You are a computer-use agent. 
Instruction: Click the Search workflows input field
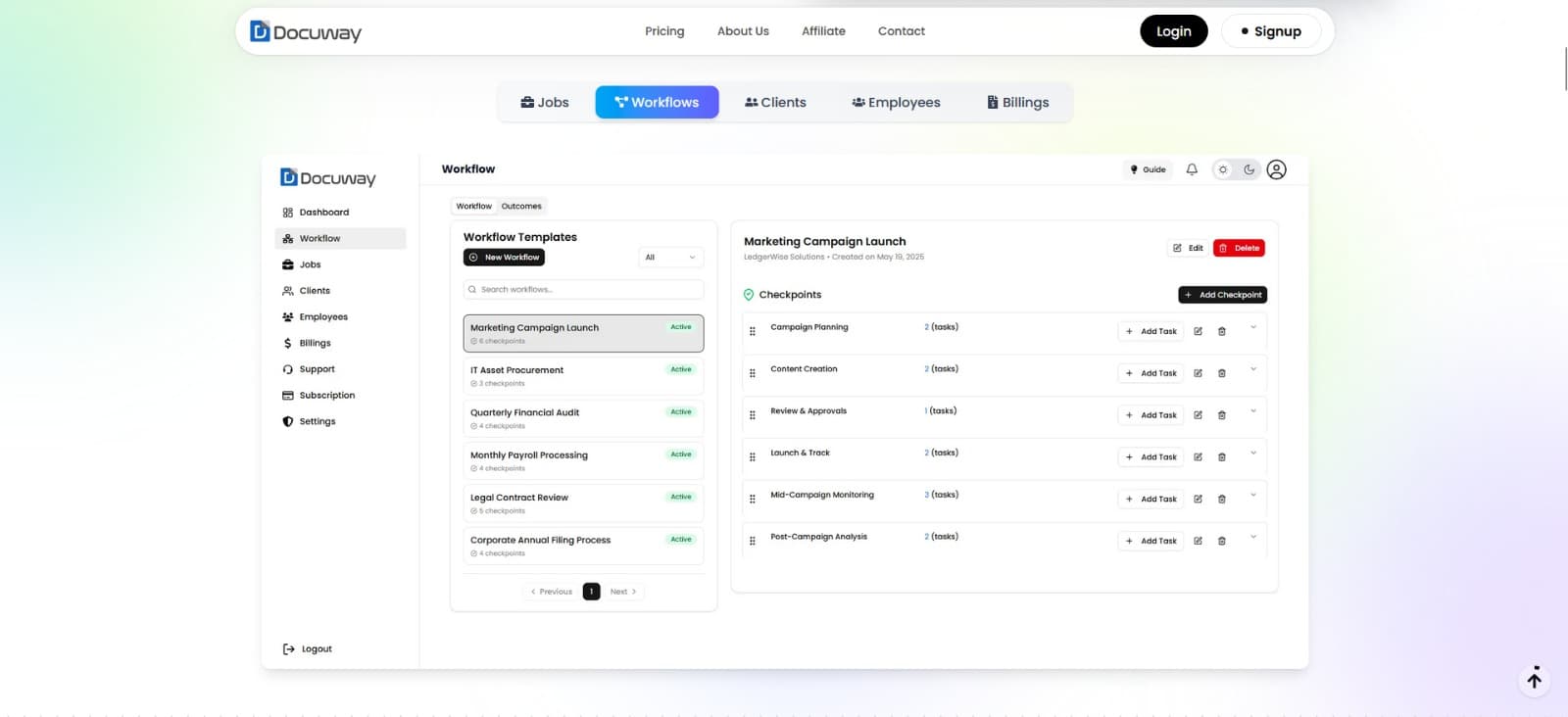point(583,290)
